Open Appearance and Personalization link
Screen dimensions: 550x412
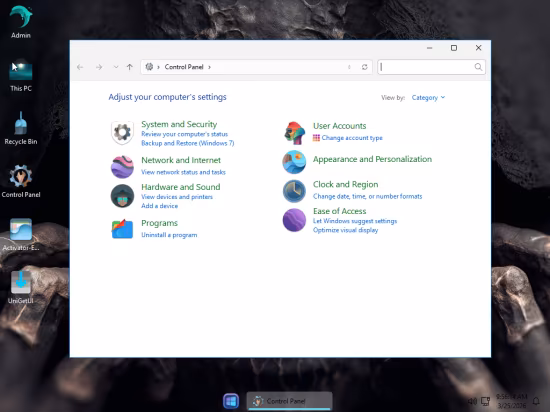pos(372,159)
